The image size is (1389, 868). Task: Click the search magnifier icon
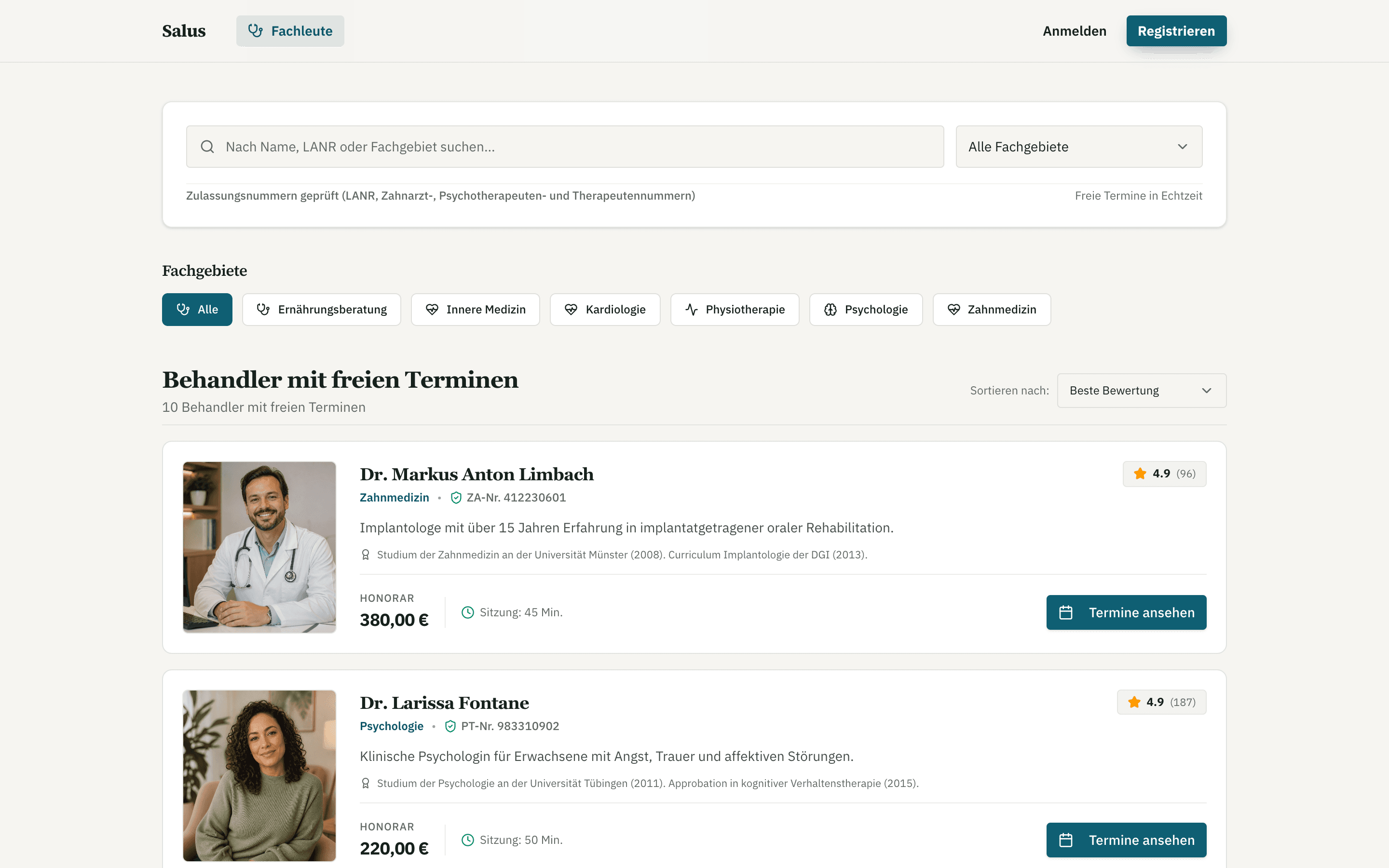point(207,147)
